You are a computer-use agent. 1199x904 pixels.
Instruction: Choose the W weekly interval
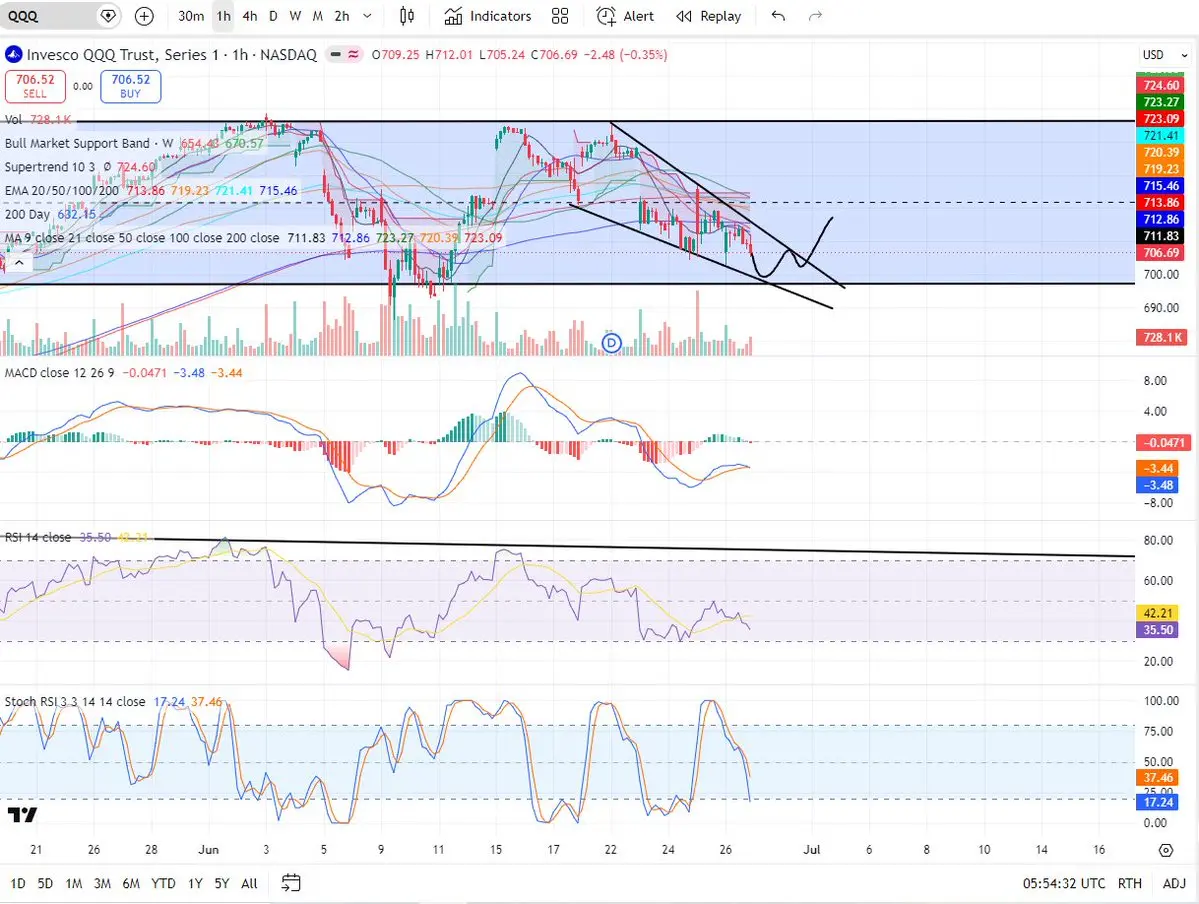click(295, 16)
